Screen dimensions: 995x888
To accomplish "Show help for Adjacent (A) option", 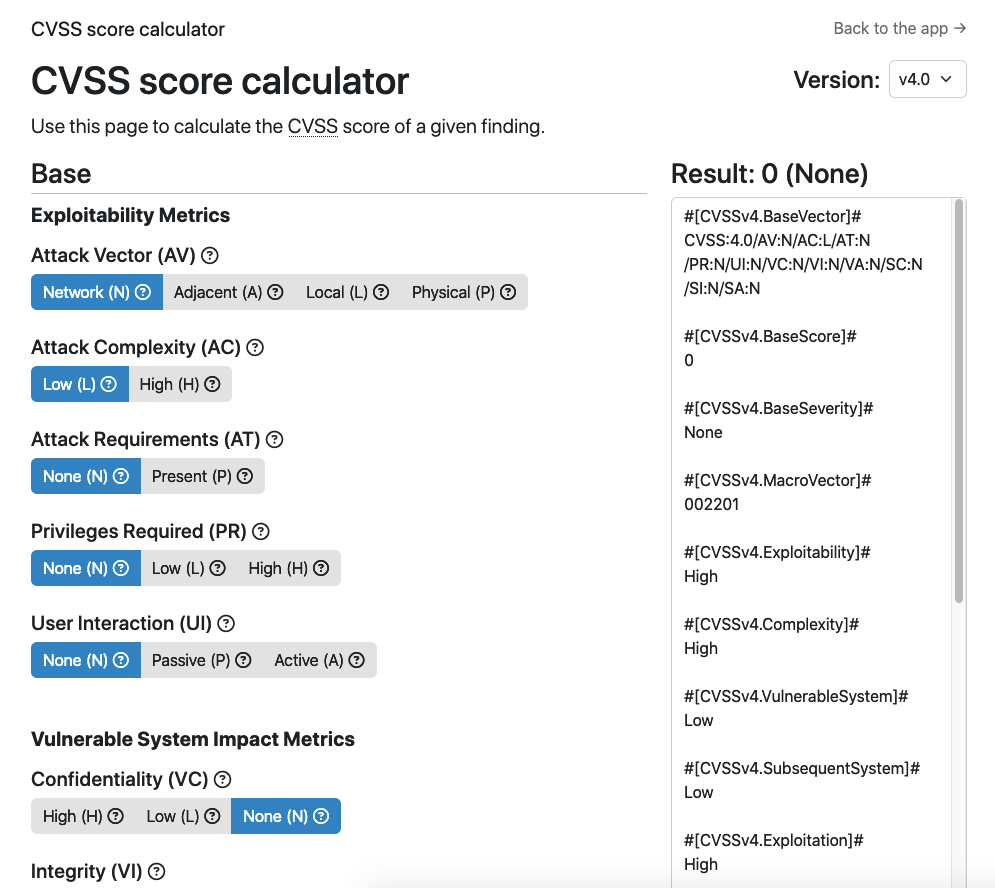I will 275,292.
